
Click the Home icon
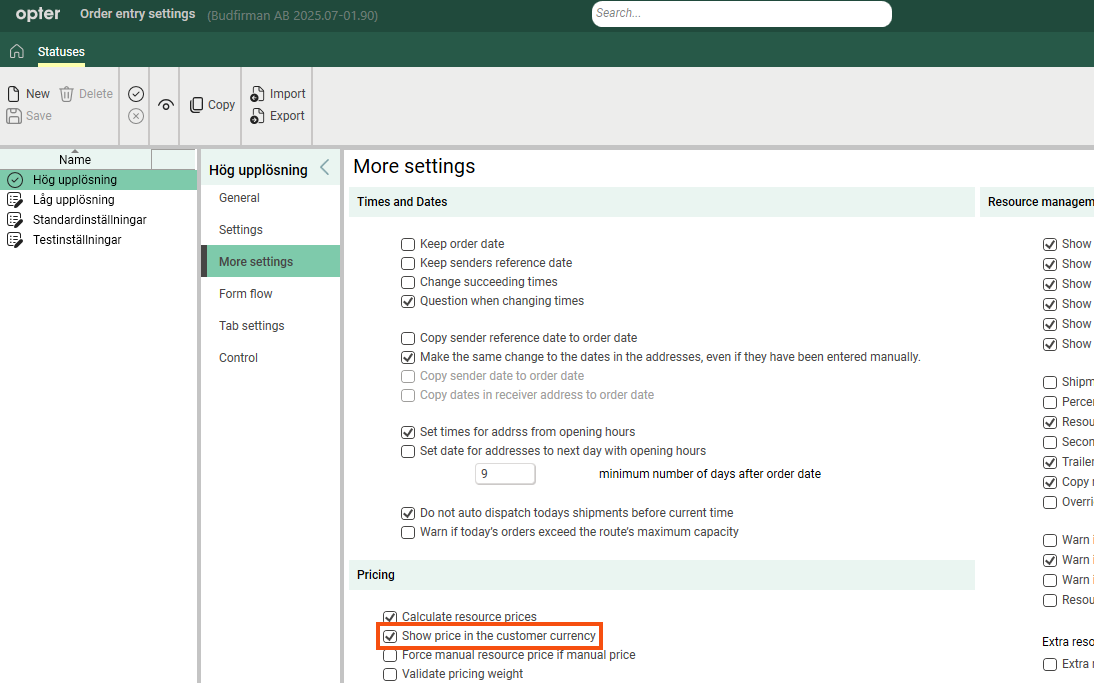pyautogui.click(x=16, y=51)
